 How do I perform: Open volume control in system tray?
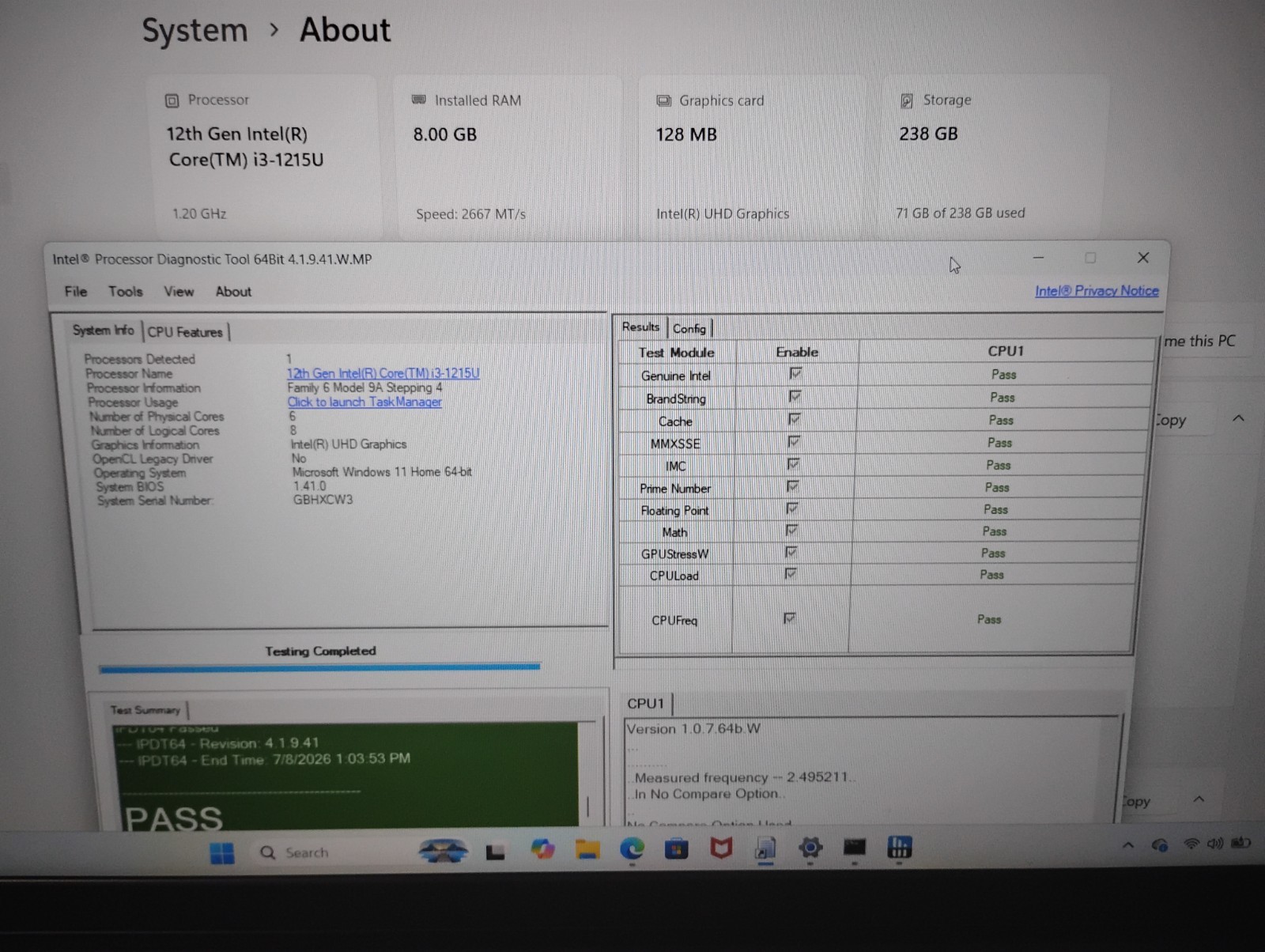point(1215,844)
